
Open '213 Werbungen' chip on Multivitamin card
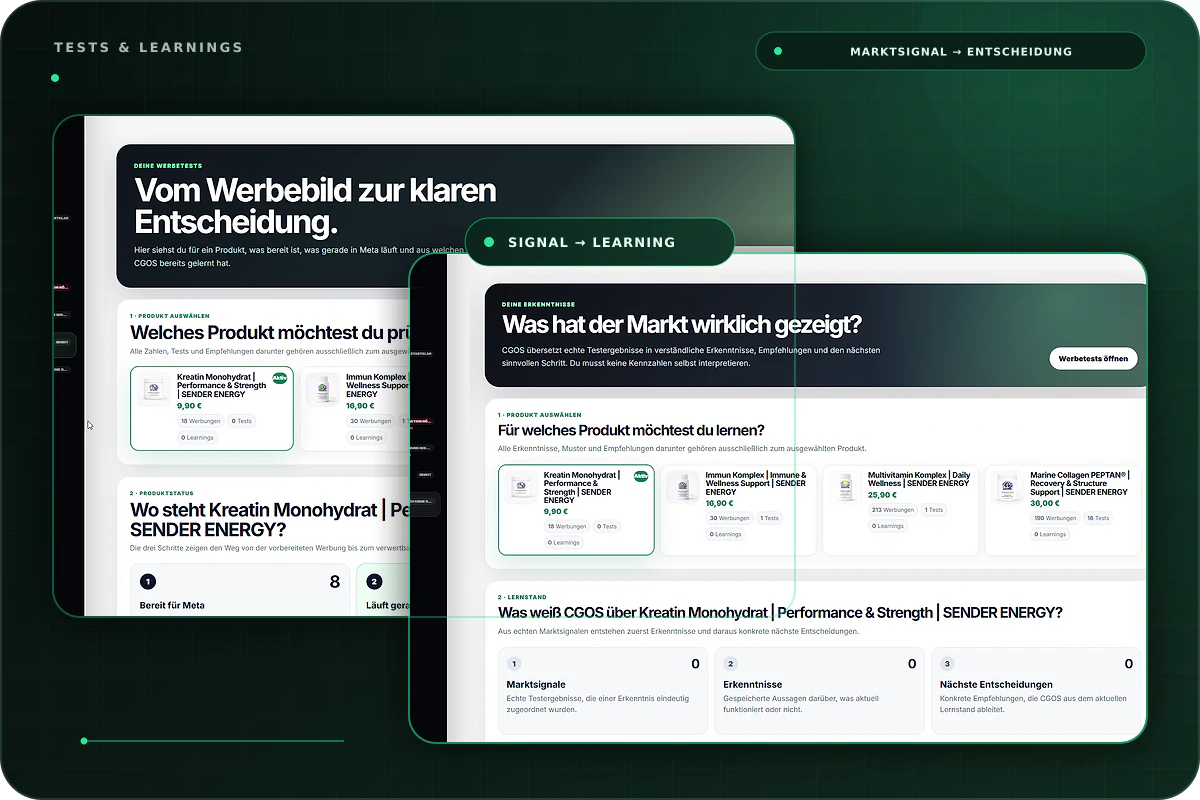point(891,510)
